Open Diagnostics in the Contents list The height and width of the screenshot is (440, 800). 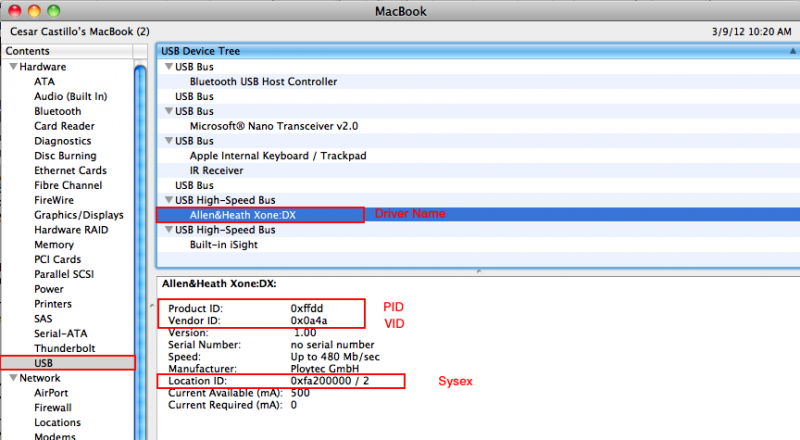pyautogui.click(x=63, y=141)
